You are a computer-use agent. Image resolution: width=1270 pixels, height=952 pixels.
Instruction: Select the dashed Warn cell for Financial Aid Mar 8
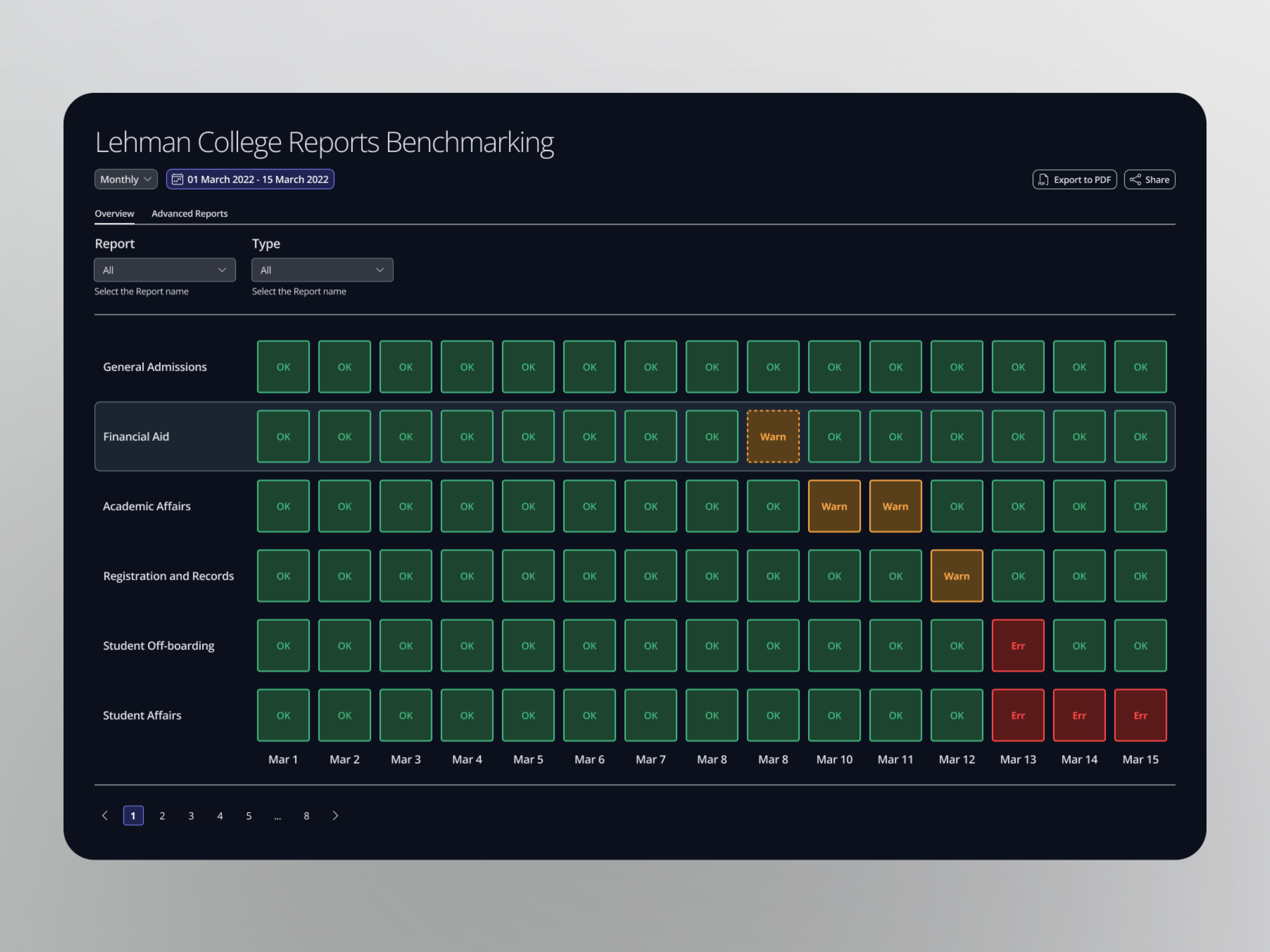(773, 436)
